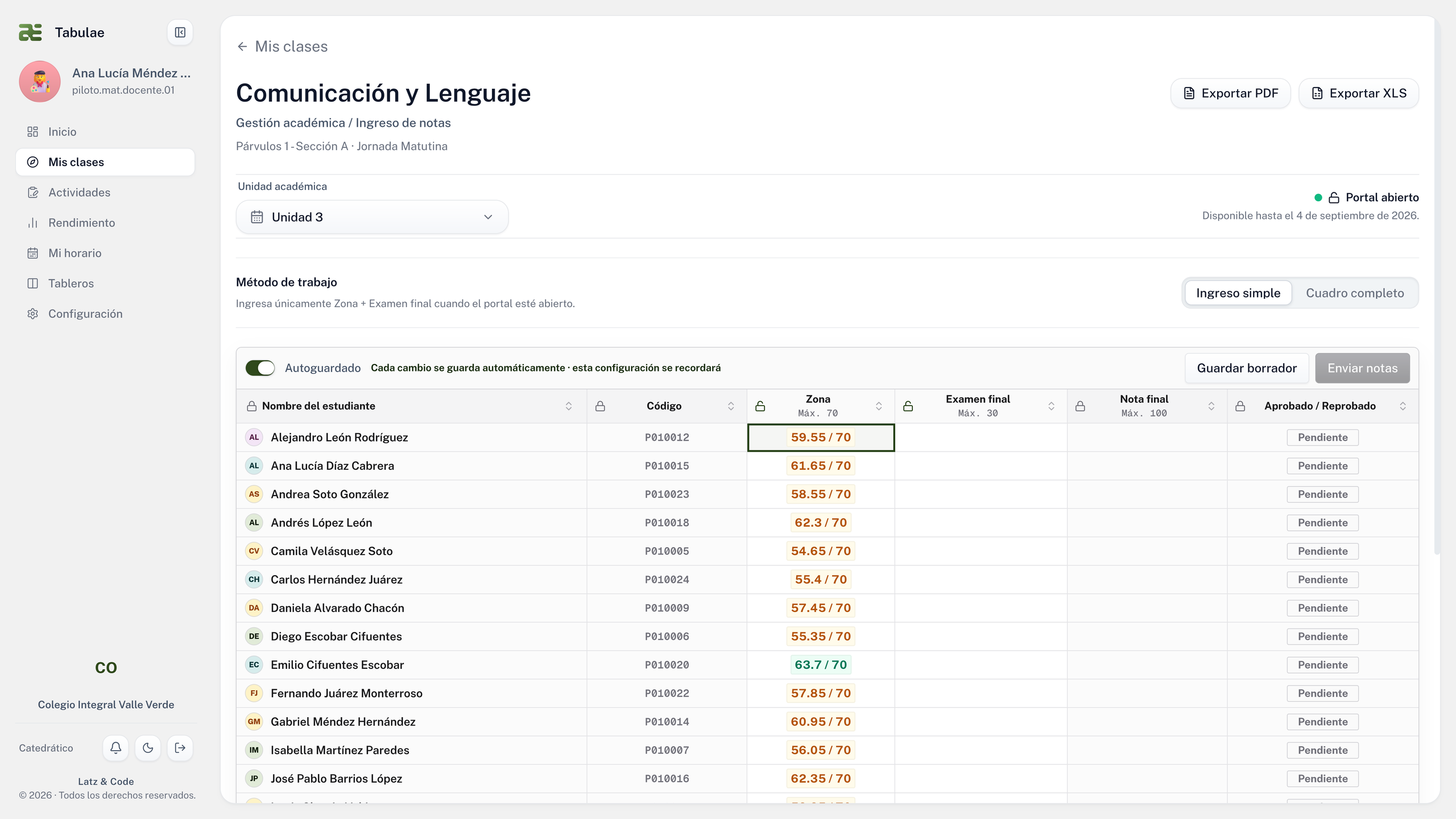
Task: Click Exportar XLS button
Action: point(1359,93)
